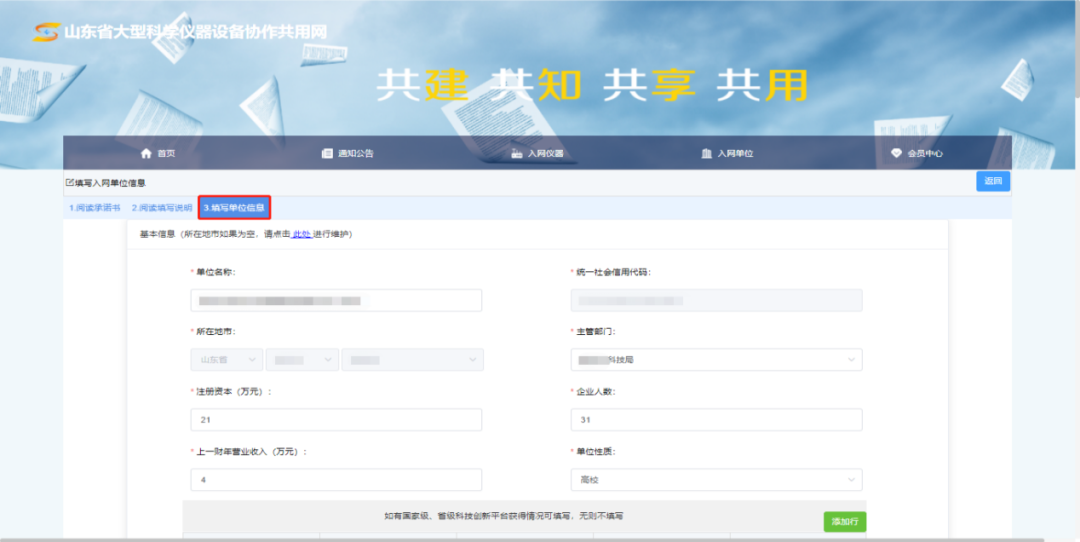Open the district dropdown in 所在地市
This screenshot has height=542, width=1080.
tap(412, 360)
